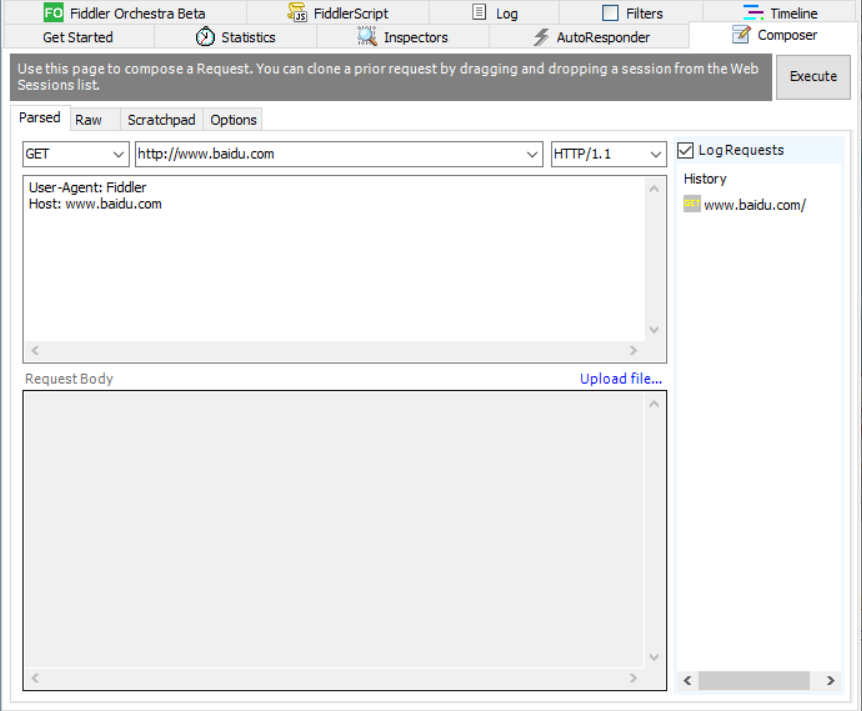Click the History panel scroll left arrow

point(687,681)
